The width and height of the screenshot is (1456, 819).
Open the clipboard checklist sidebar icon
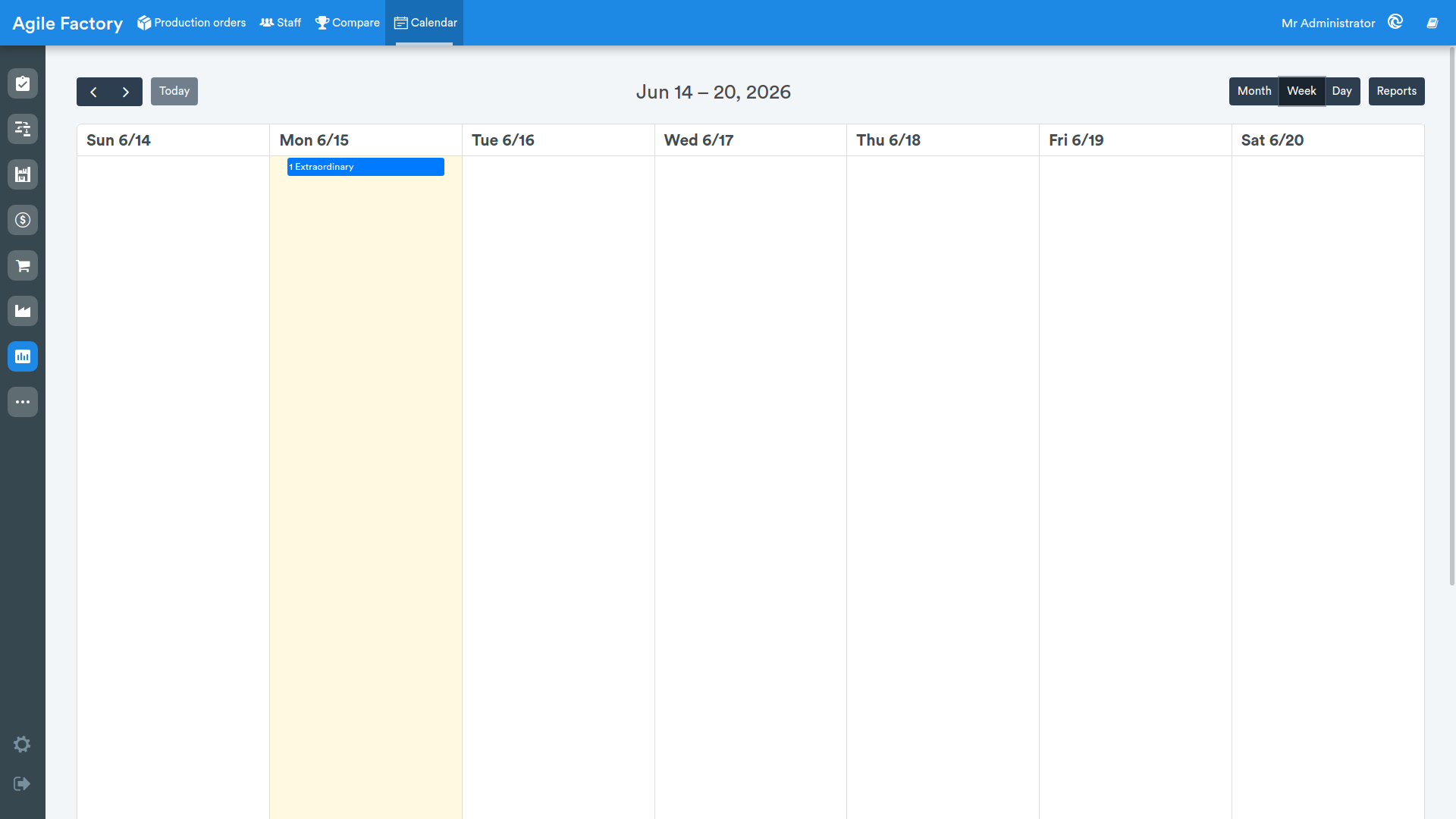tap(23, 83)
